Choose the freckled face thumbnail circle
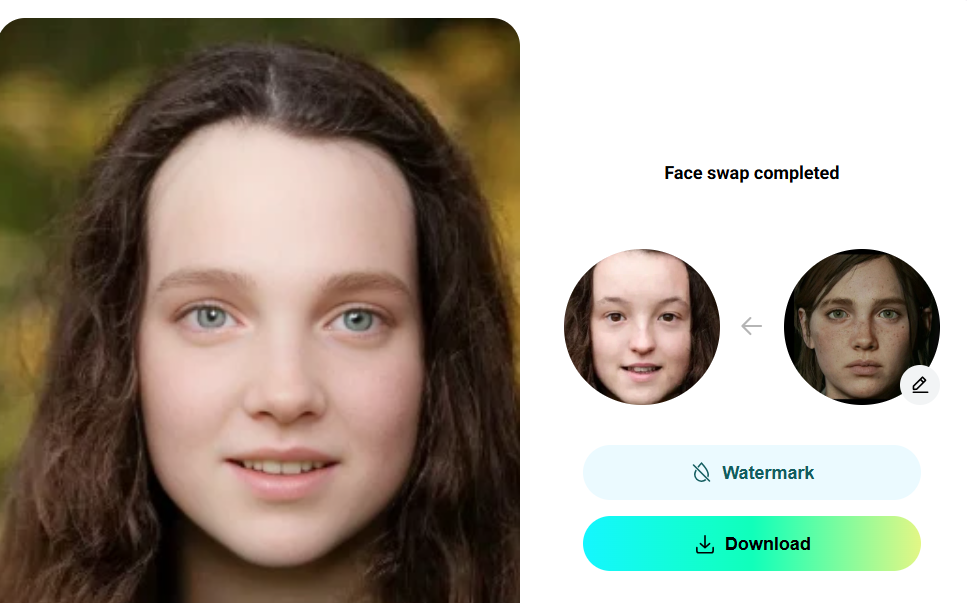967x603 pixels. 862,327
